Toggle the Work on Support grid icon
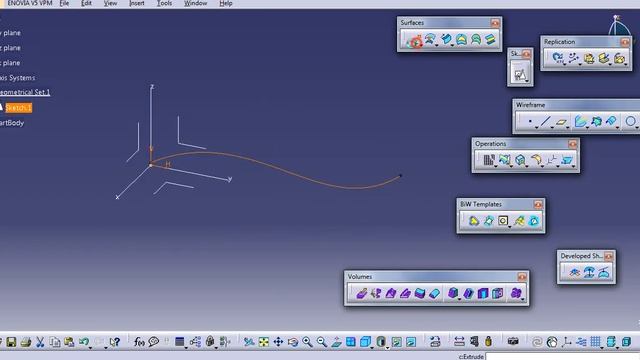 pos(596,342)
